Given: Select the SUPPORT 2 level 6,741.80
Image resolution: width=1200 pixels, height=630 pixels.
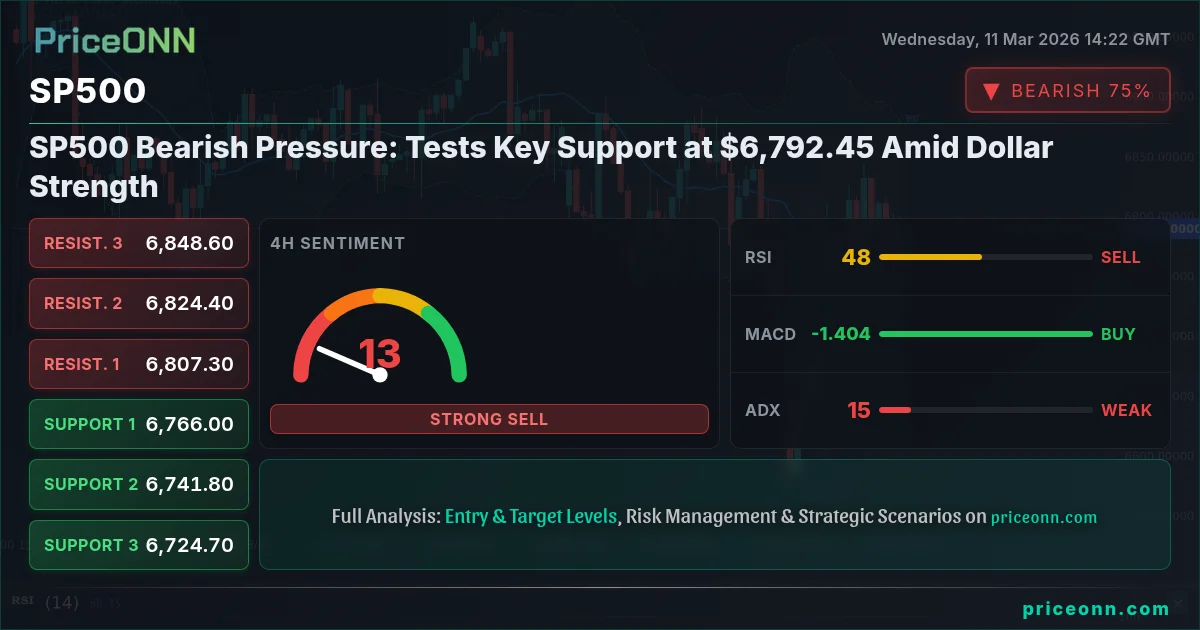Looking at the screenshot, I should [139, 484].
